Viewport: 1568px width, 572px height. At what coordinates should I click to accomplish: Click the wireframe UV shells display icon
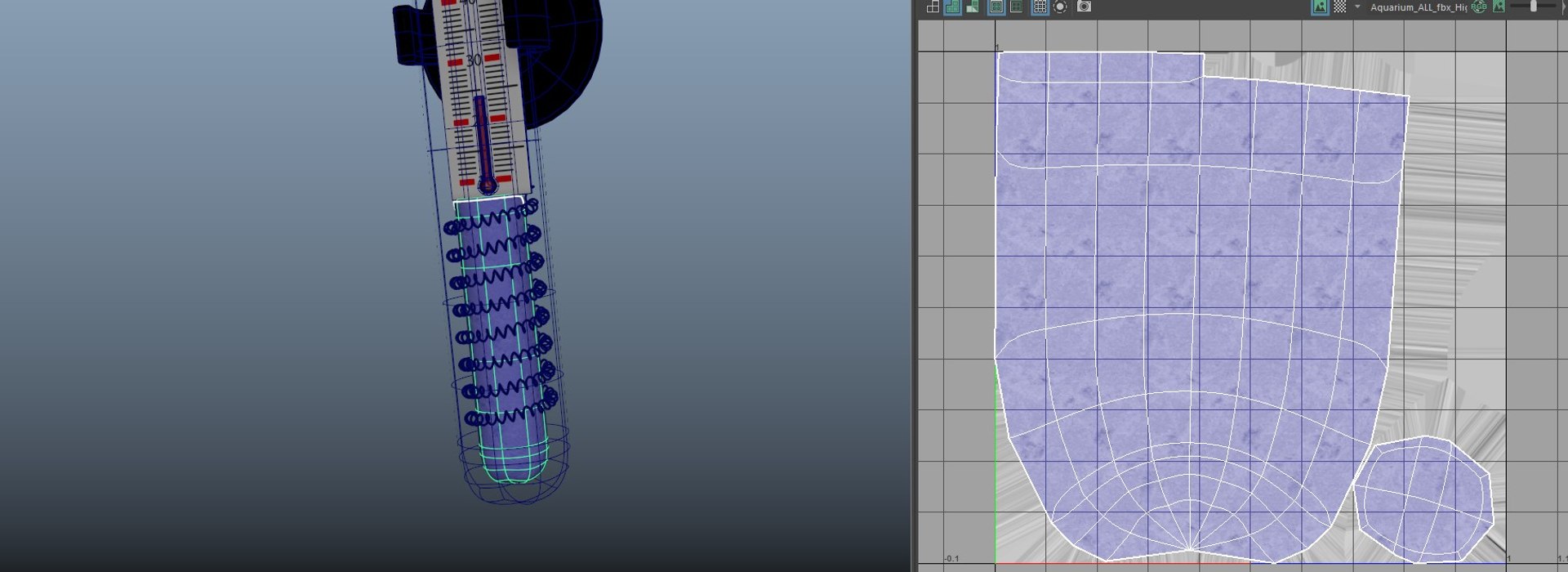click(933, 7)
